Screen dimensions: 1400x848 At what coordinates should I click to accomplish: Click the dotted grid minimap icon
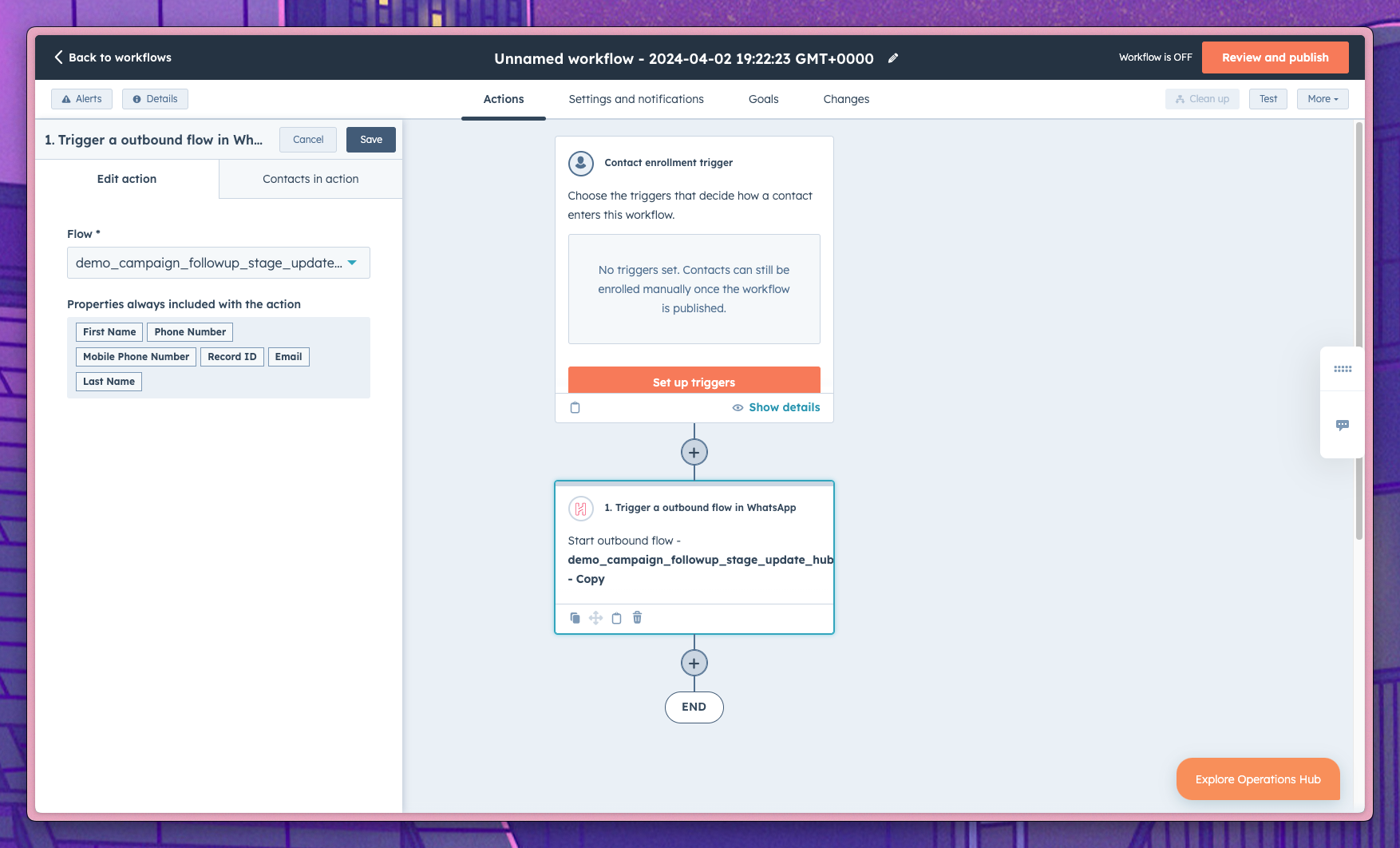1342,369
